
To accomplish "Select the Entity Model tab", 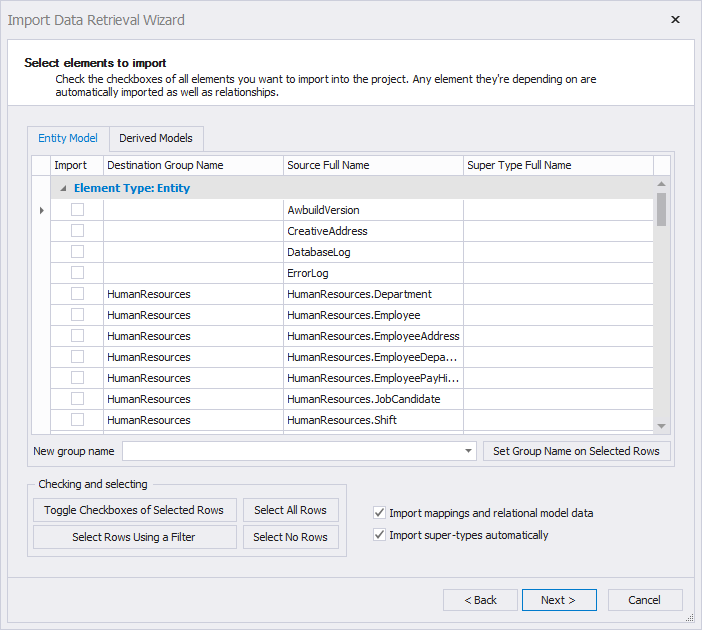I will (x=68, y=138).
